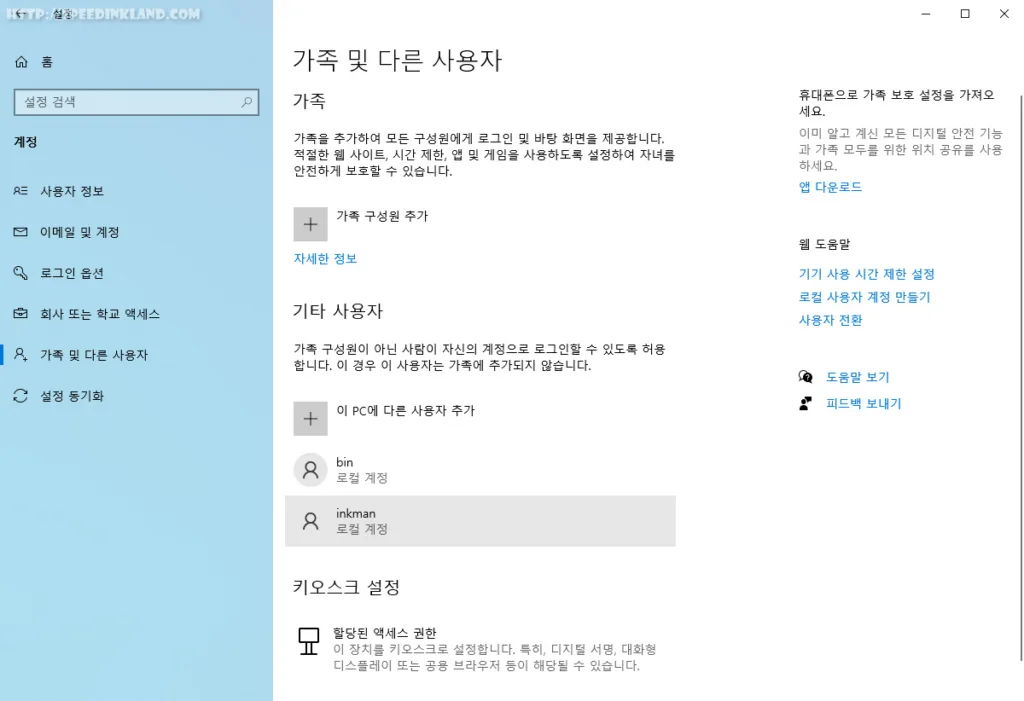Viewport: 1024px width, 701px height.
Task: Click the person-plus icon for 가족 및 다른 사용자
Action: (x=20, y=355)
